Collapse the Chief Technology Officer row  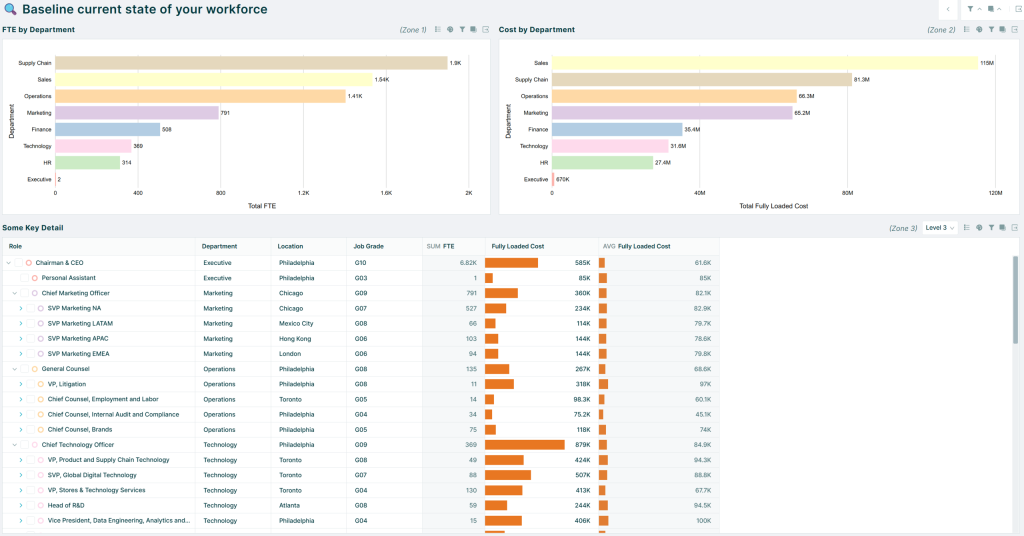click(x=14, y=445)
